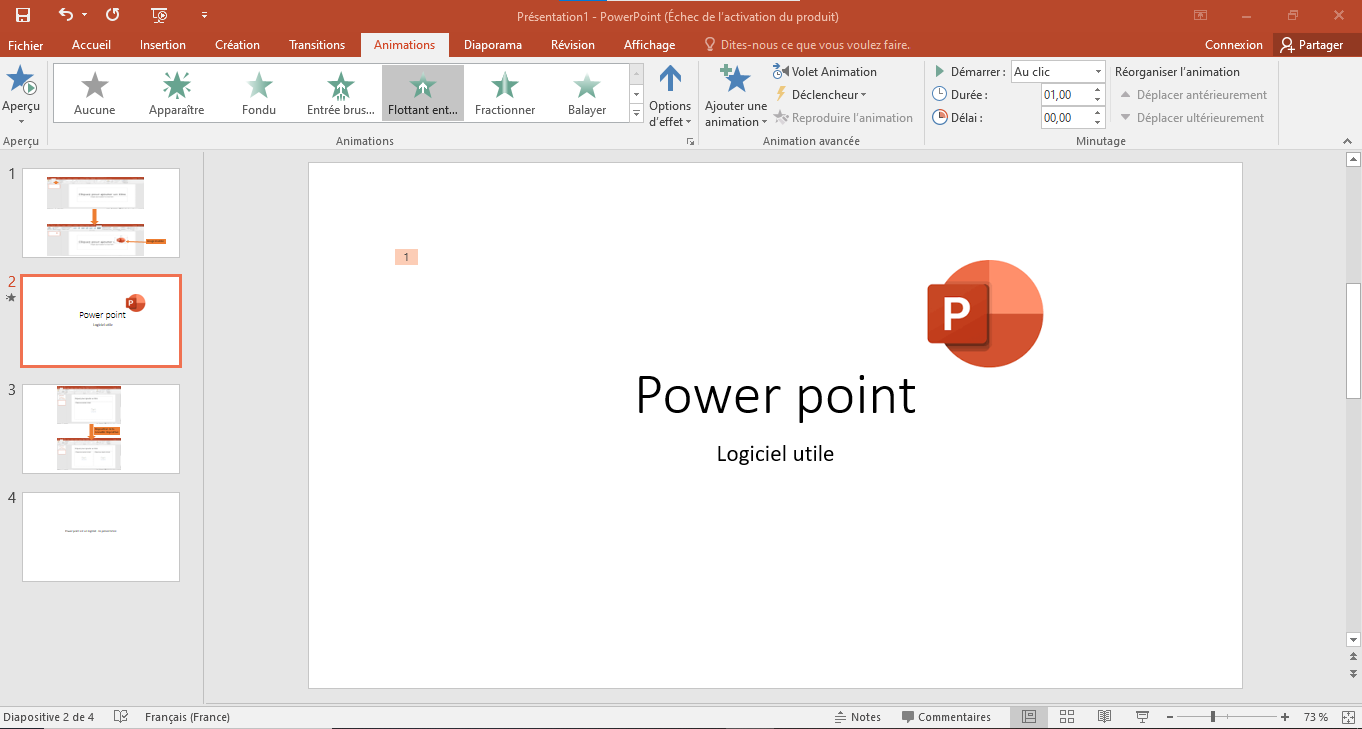Click the Français (France) language indicator
Viewport: 1362px width, 729px height.
[x=187, y=717]
